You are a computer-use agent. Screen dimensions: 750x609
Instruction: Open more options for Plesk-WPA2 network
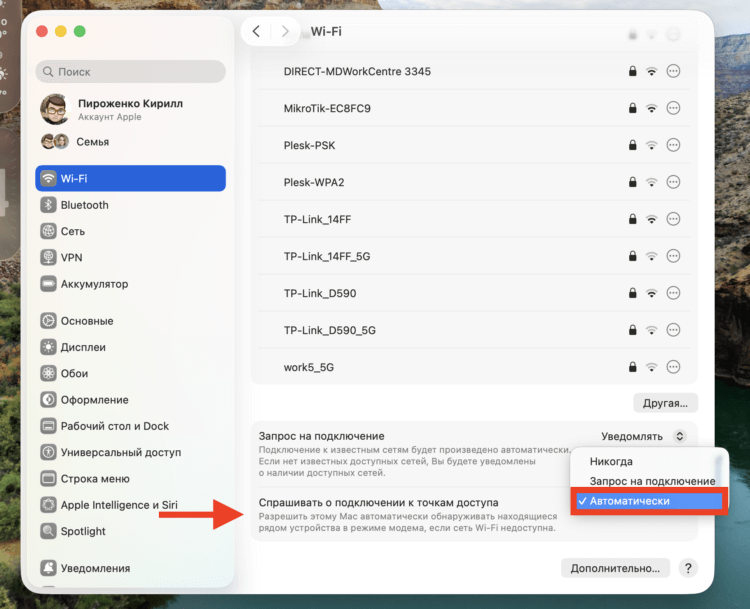(673, 182)
